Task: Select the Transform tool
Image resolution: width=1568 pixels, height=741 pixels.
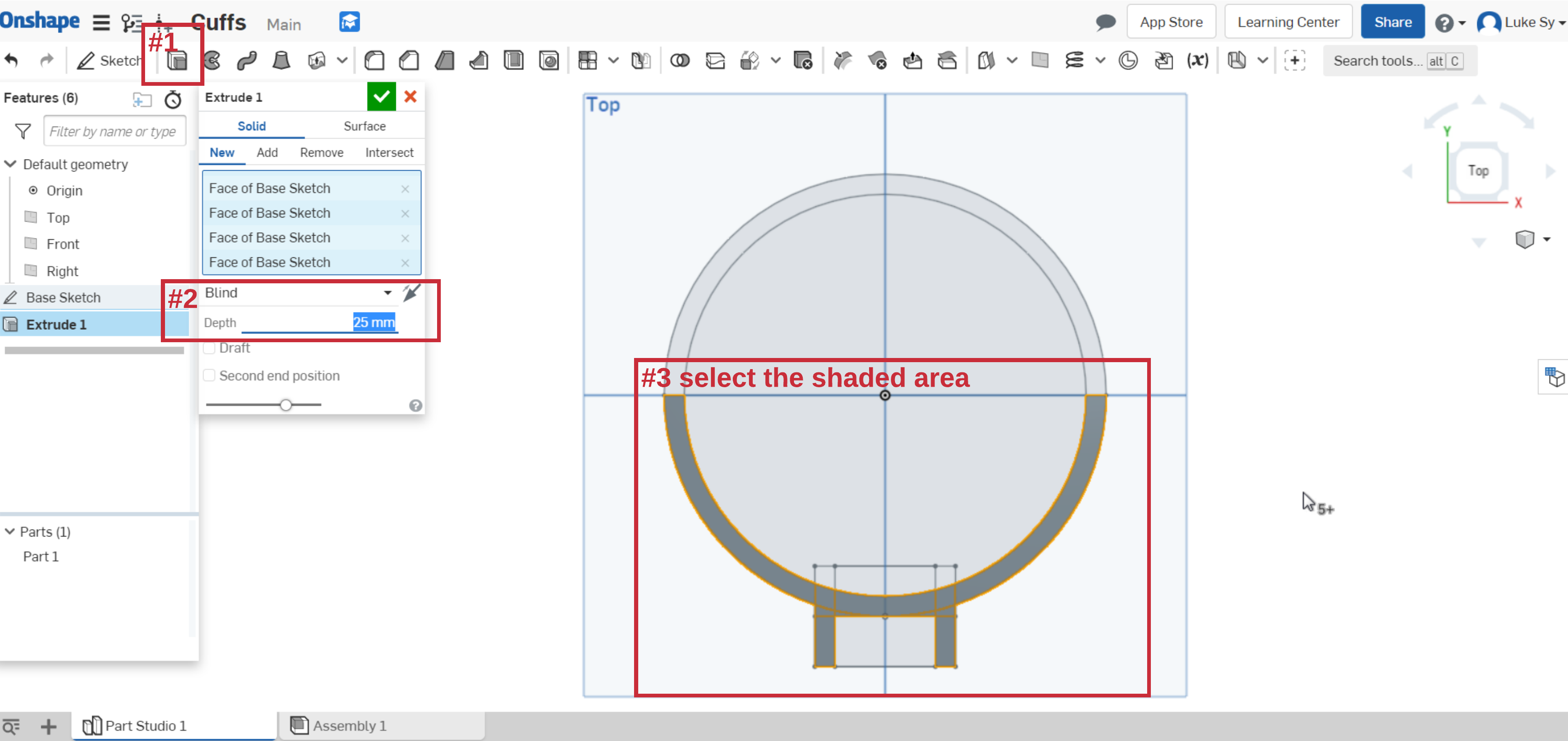Action: 749,60
